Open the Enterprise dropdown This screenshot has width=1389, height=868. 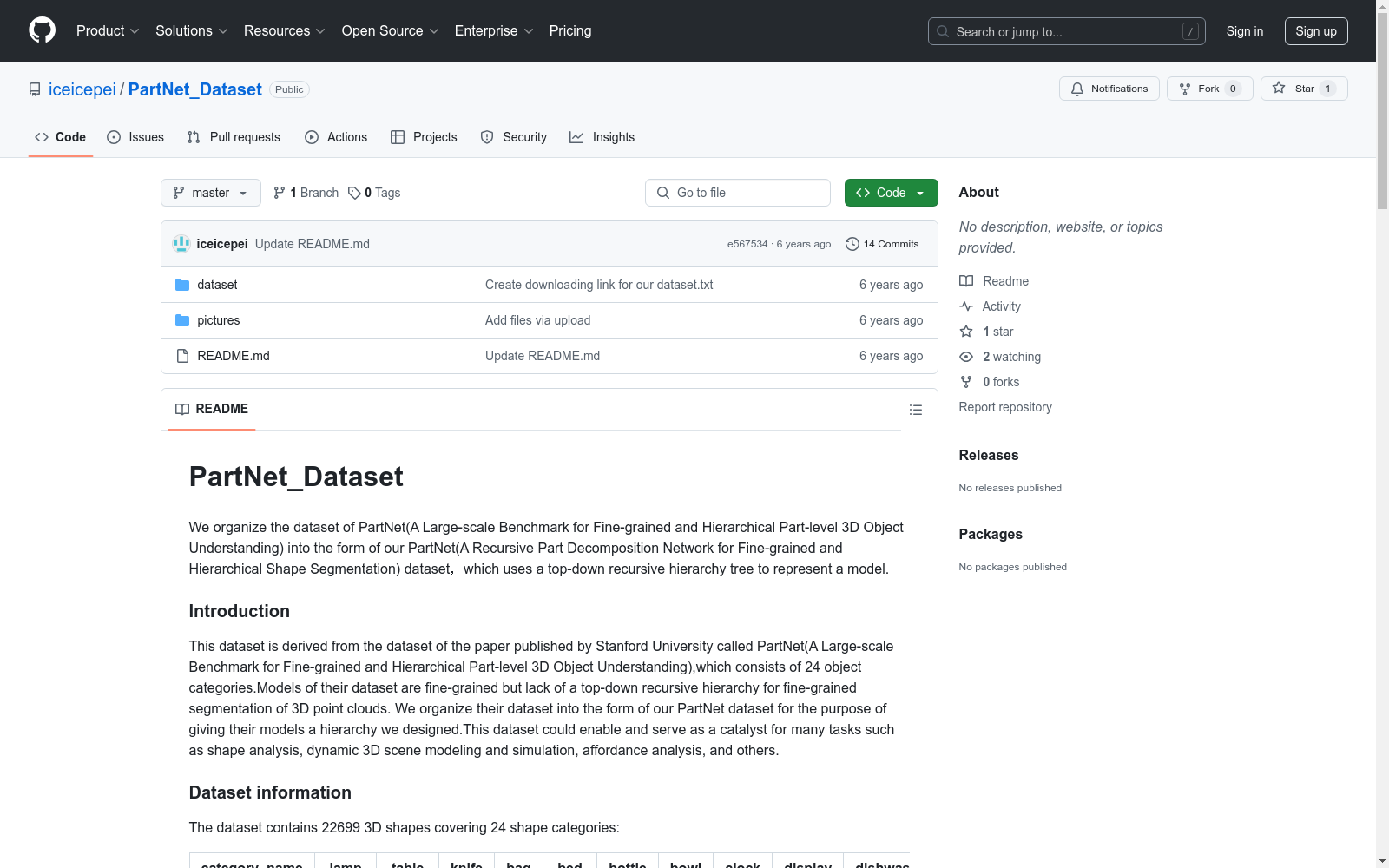[x=494, y=31]
